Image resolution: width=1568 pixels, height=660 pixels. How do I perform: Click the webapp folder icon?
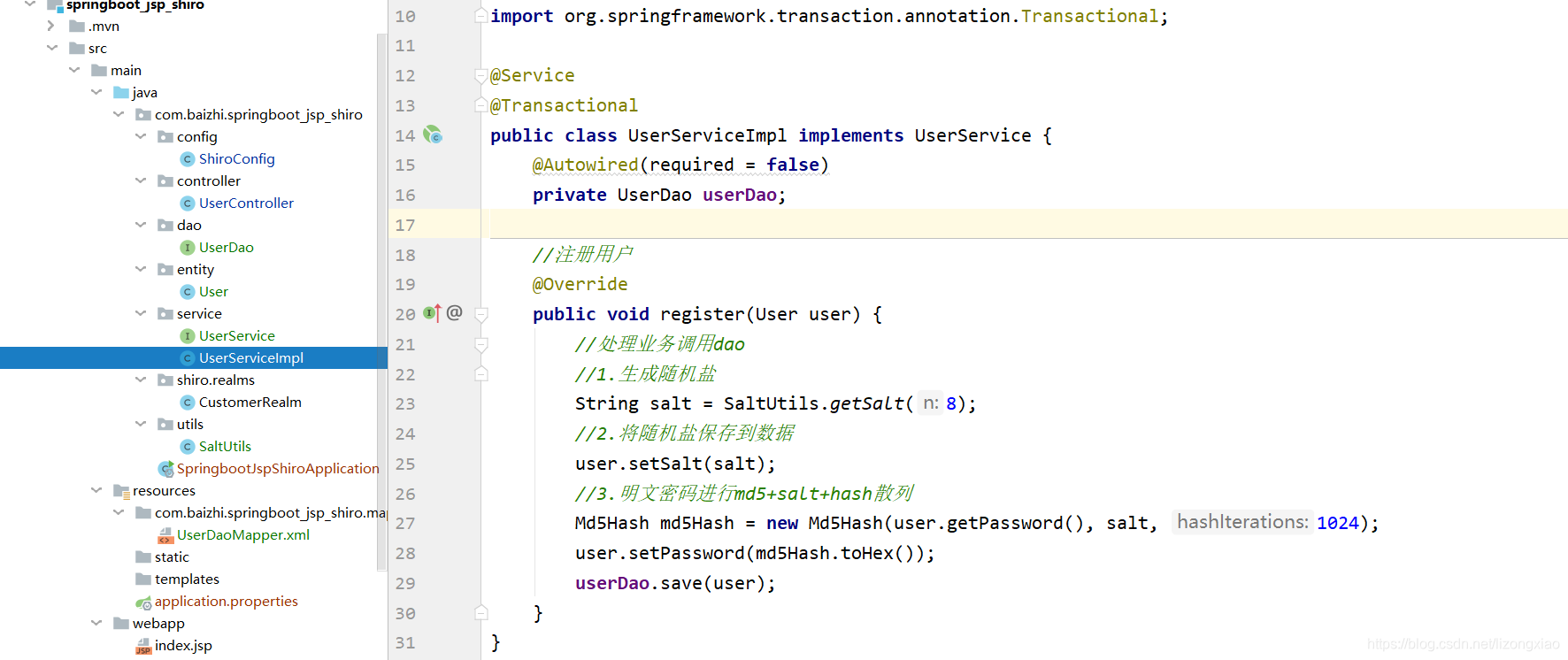click(121, 624)
